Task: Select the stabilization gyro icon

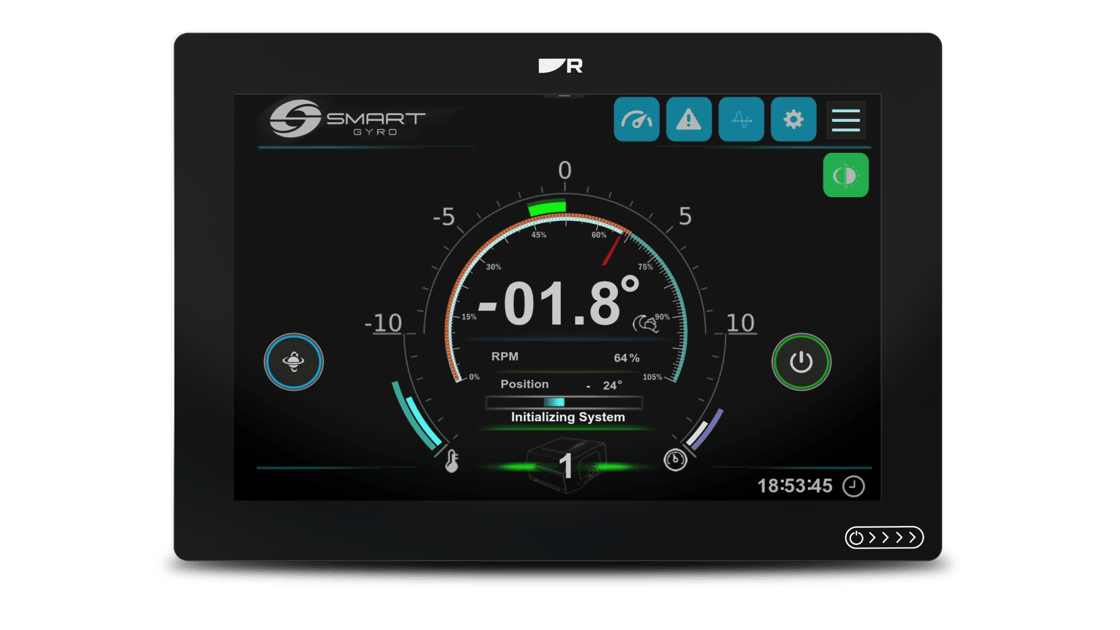Action: [292, 362]
